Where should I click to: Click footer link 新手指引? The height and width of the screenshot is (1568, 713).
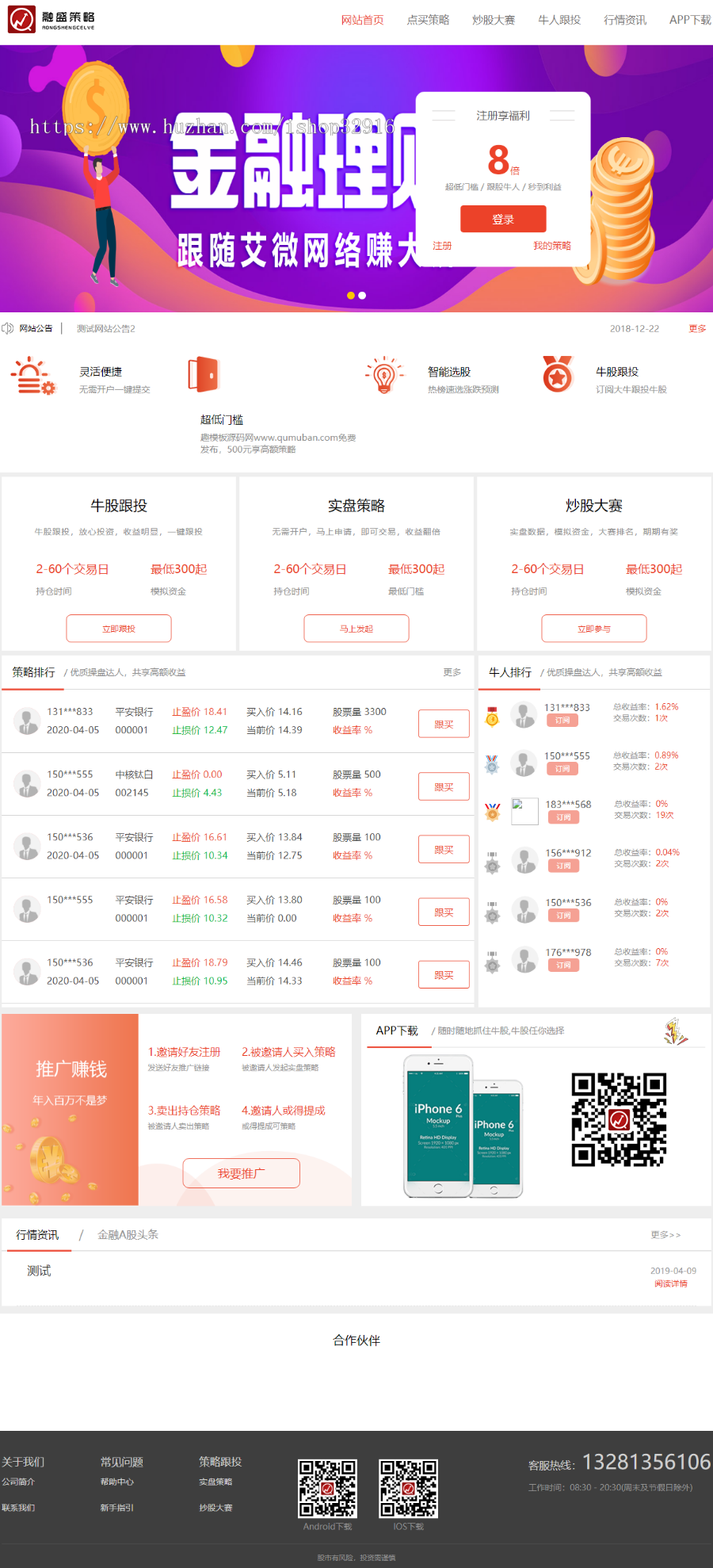tap(117, 1508)
